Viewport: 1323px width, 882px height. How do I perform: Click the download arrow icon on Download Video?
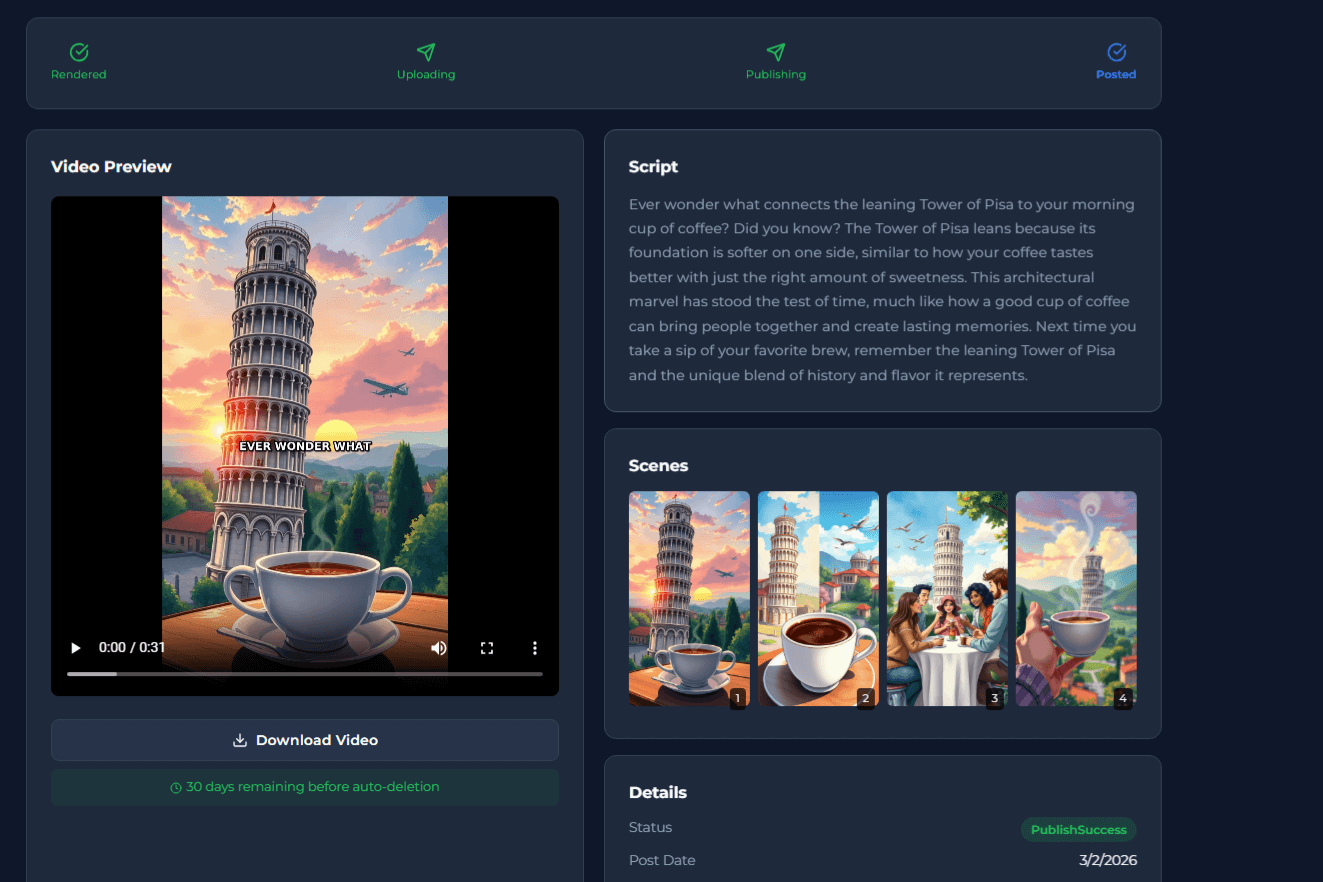coord(239,740)
